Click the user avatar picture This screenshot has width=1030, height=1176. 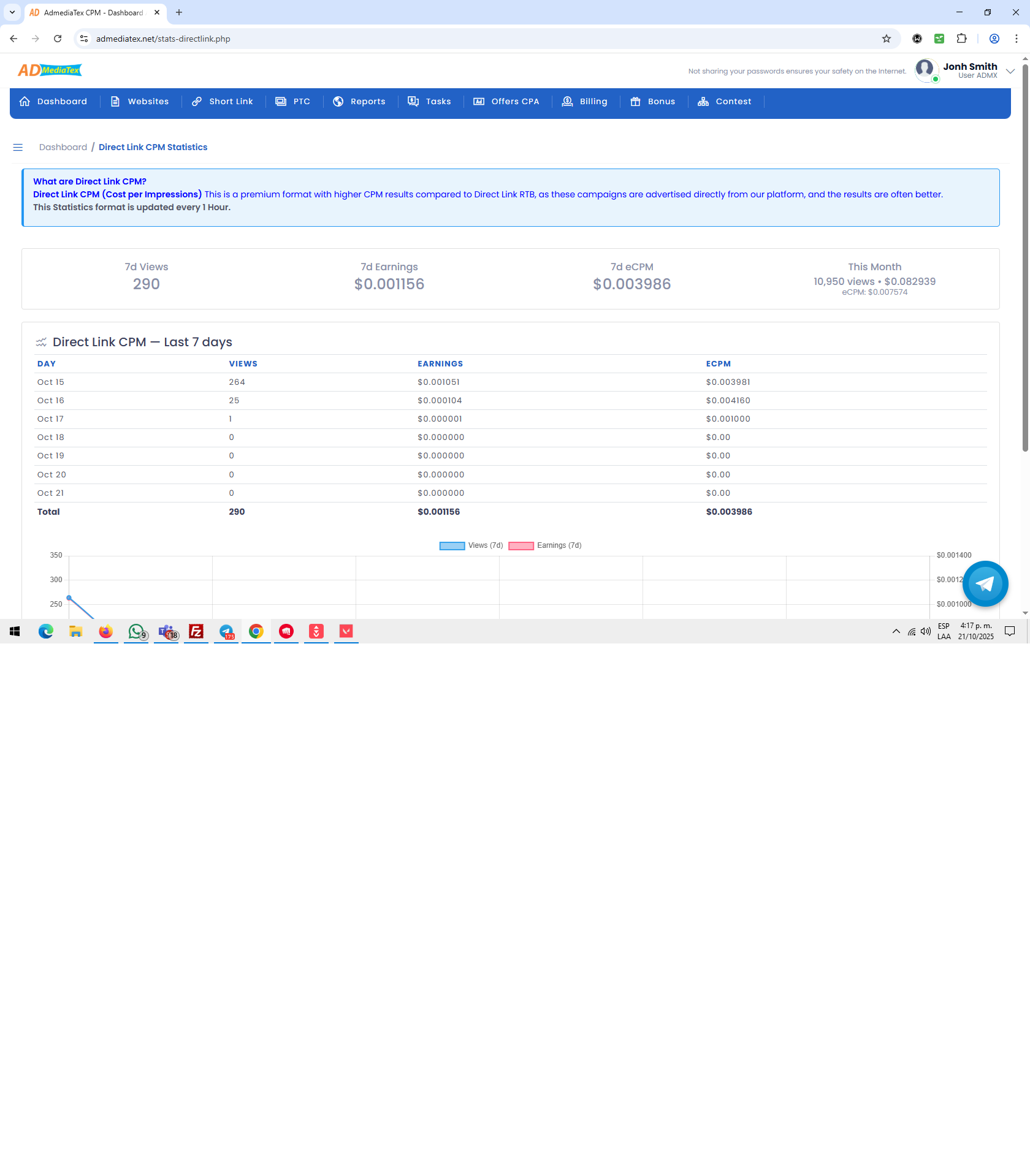pyautogui.click(x=925, y=69)
